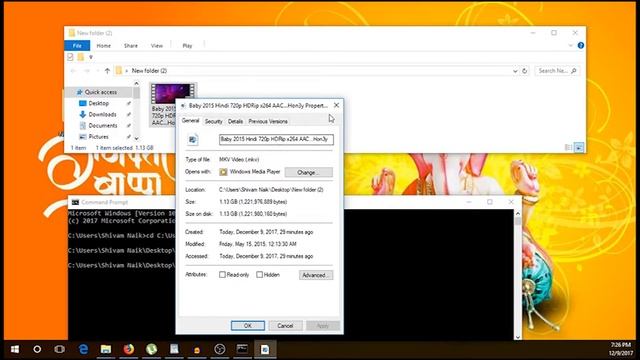This screenshot has height=360, width=640.
Task: Launch Microsoft Edge from the taskbar
Action: (83, 349)
